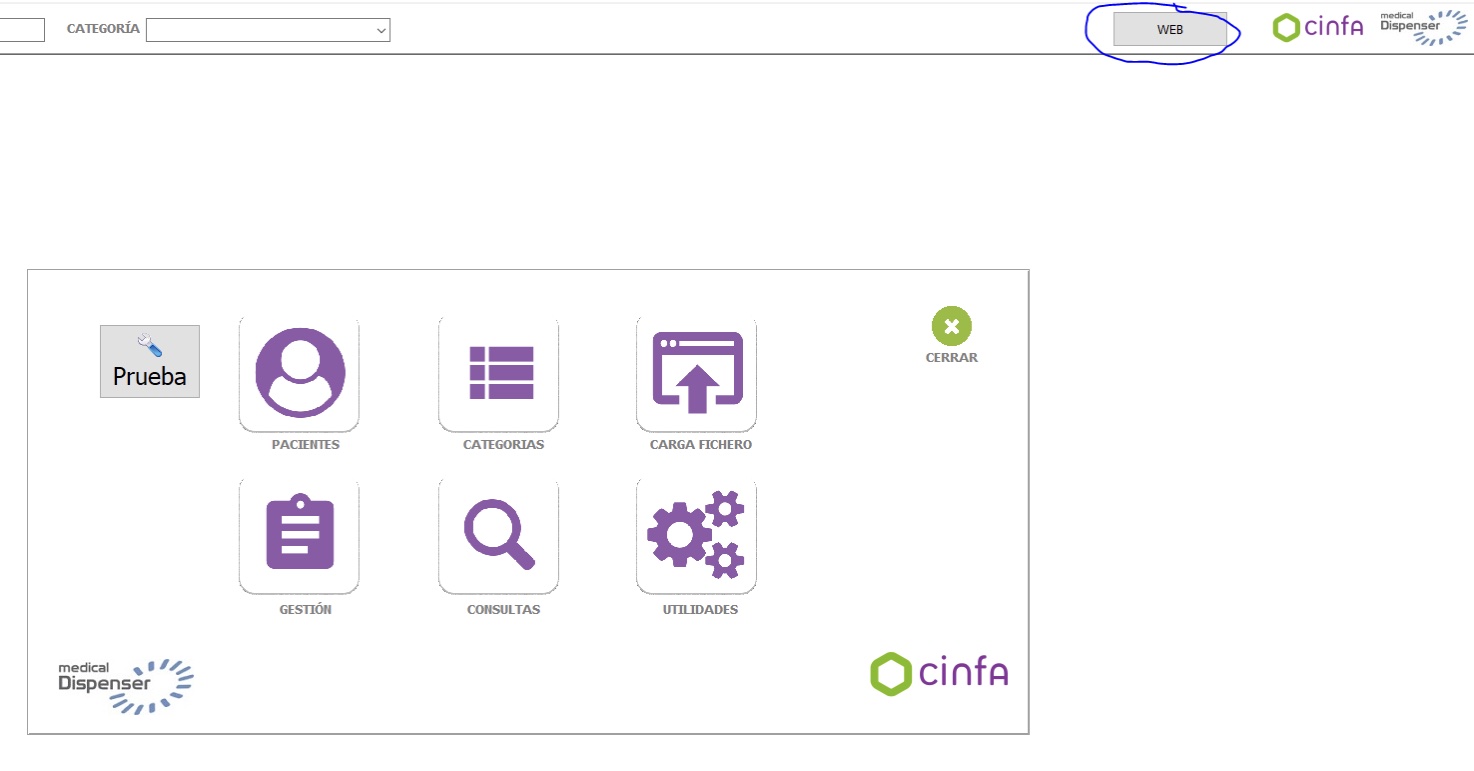Click Medical Dispenser logo in top bar
Viewport: 1474px width, 771px height.
tap(1424, 28)
